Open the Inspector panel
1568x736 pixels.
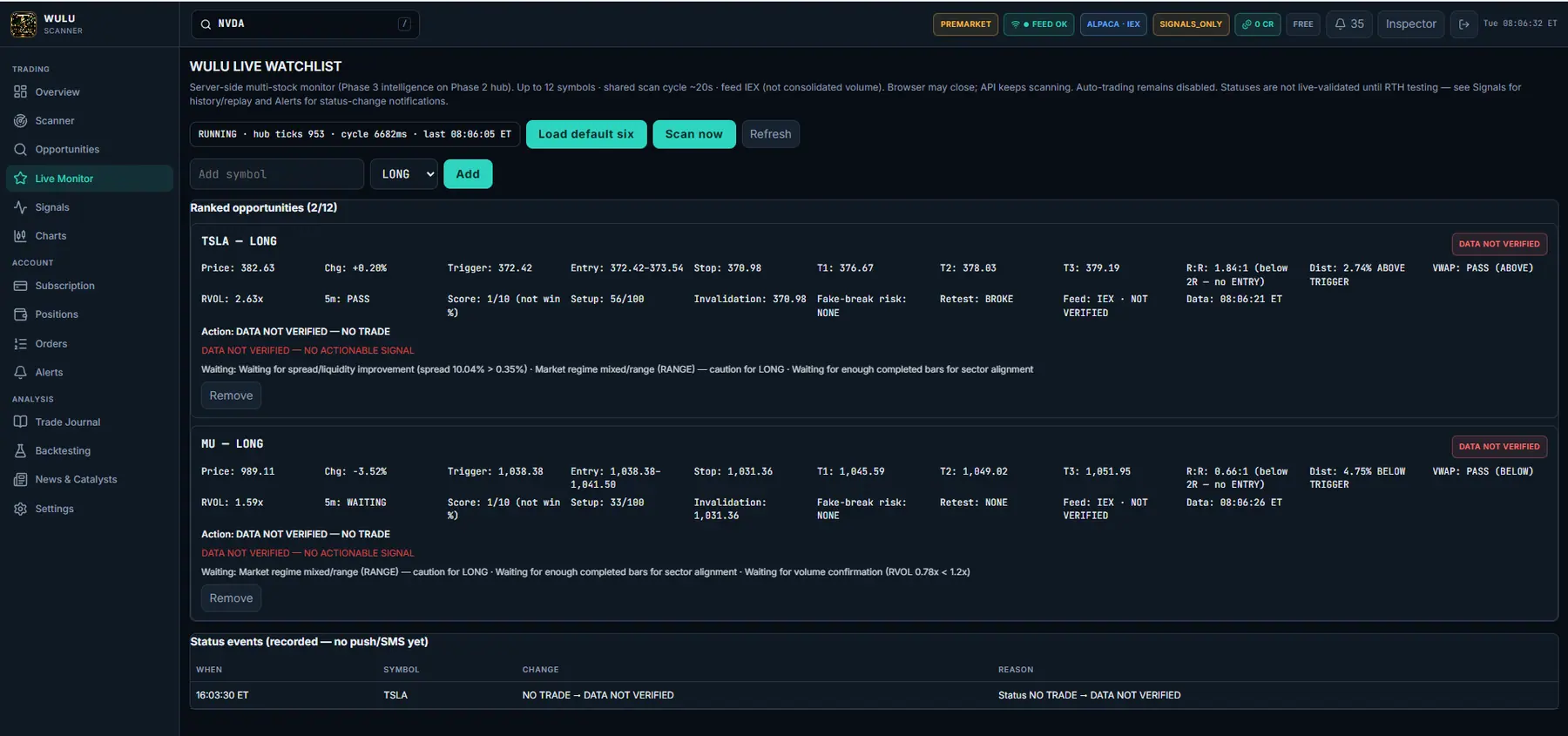click(1411, 24)
